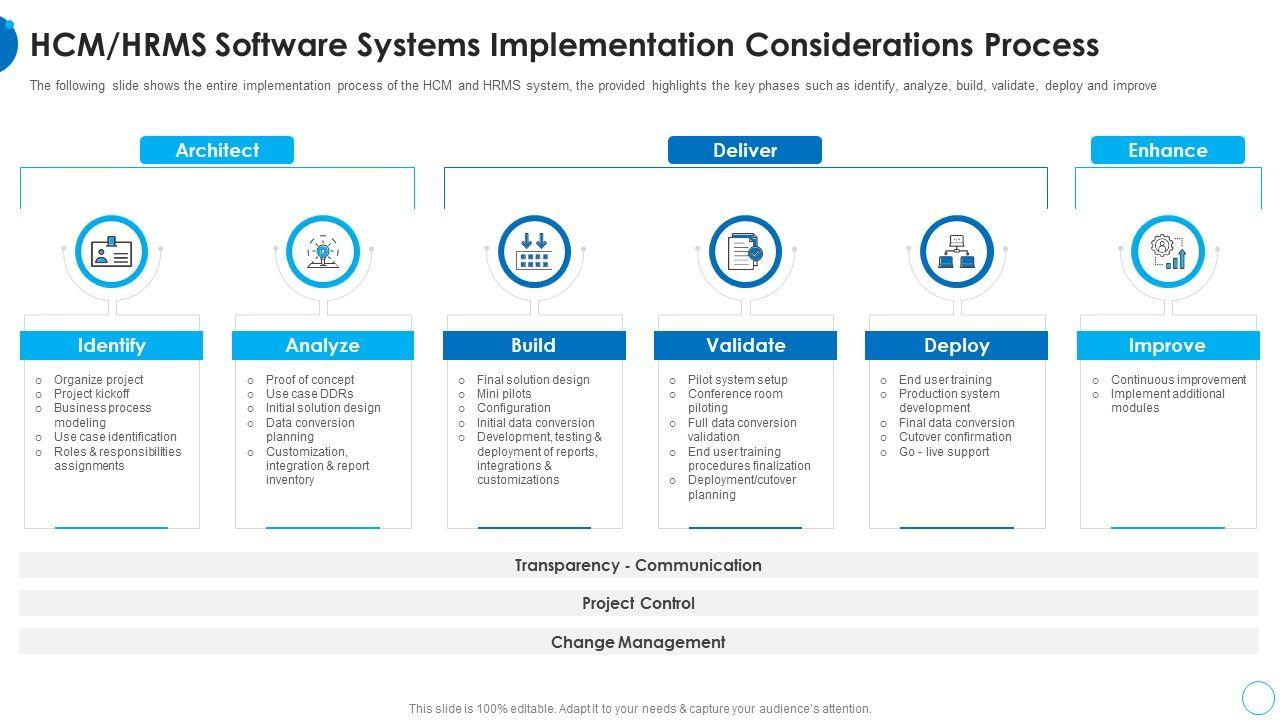This screenshot has width=1280, height=720.
Task: Click the ID badge icon above Identify
Action: point(111,252)
